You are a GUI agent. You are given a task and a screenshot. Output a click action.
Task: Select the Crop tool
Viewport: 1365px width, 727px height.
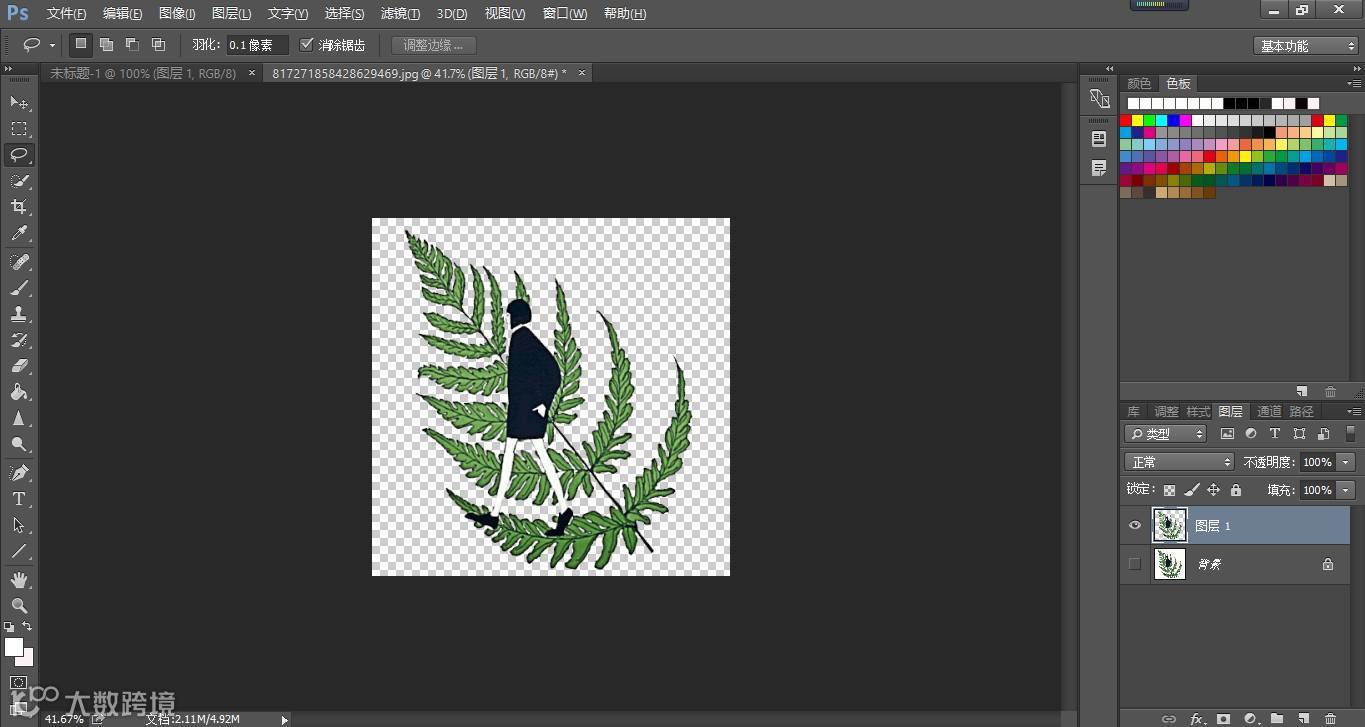(19, 207)
